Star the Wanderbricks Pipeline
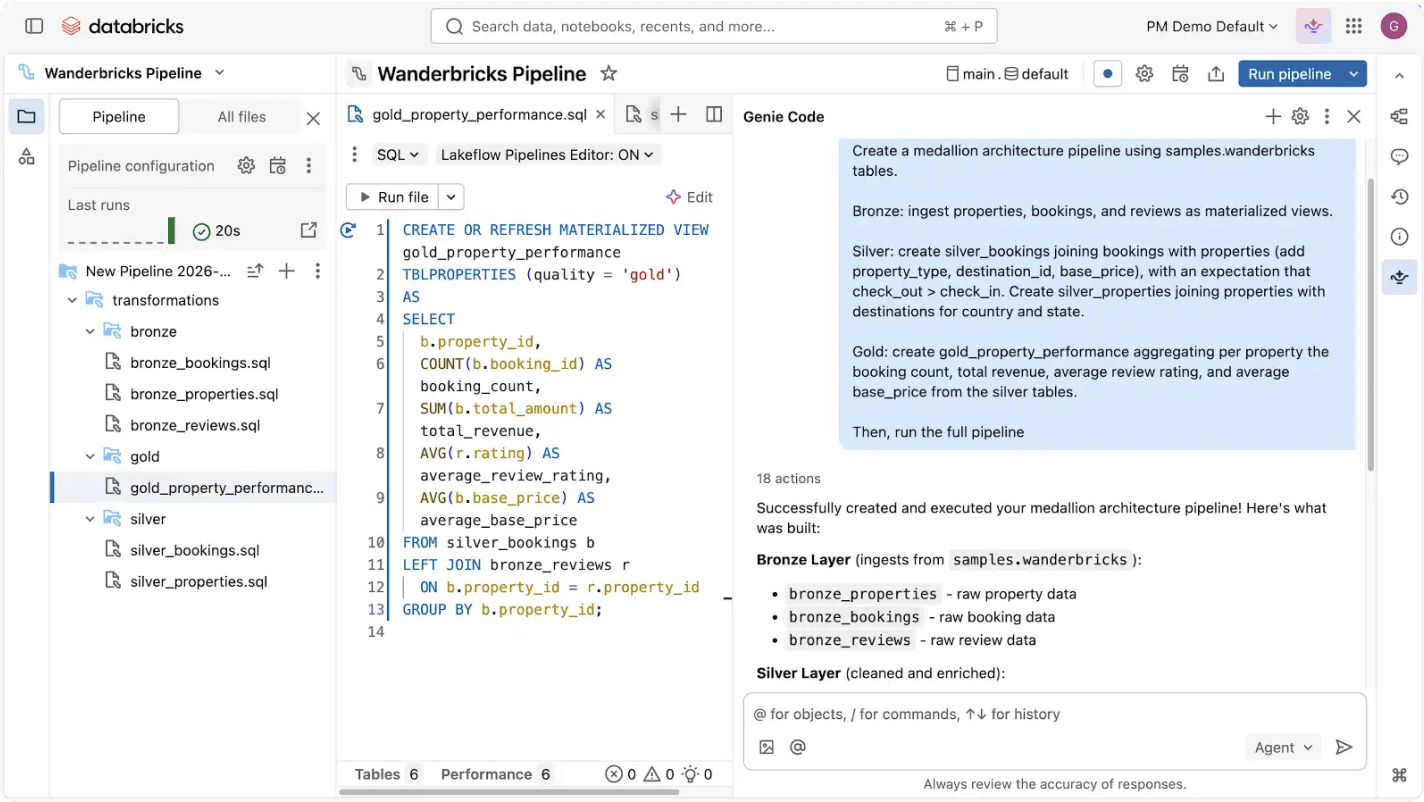 608,73
